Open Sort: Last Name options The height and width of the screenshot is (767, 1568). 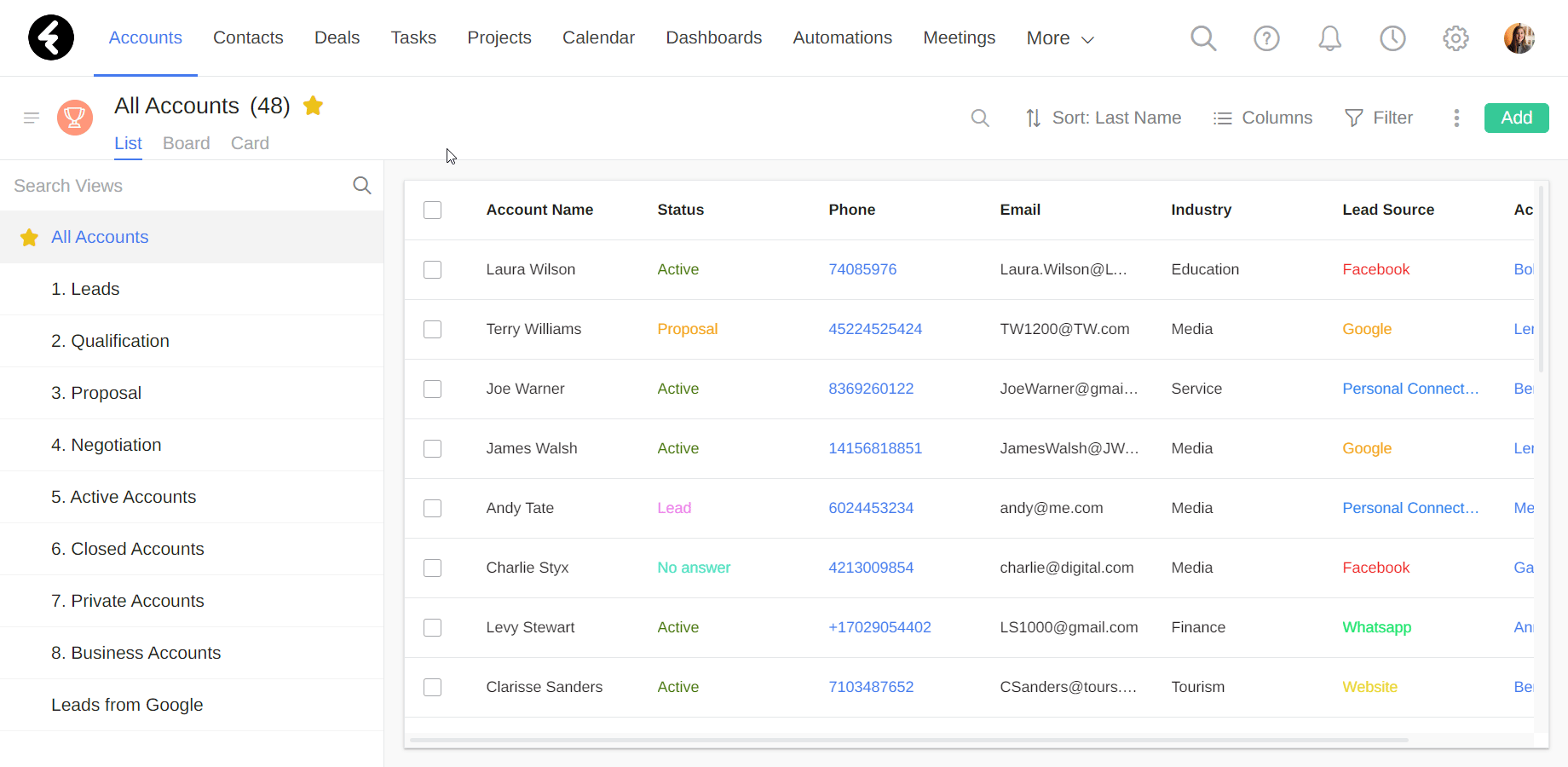[1104, 118]
